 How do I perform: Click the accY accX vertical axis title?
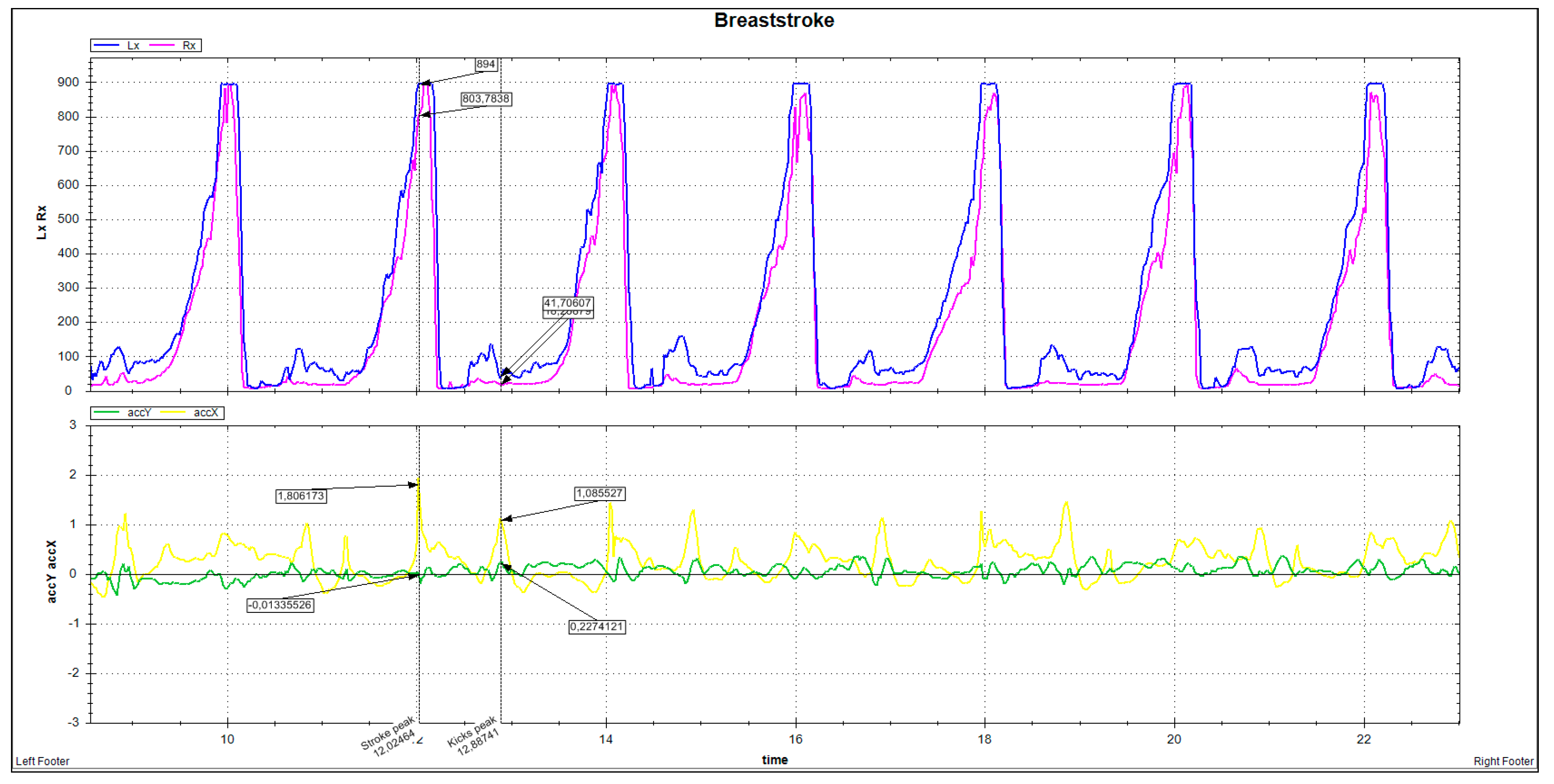click(x=51, y=572)
